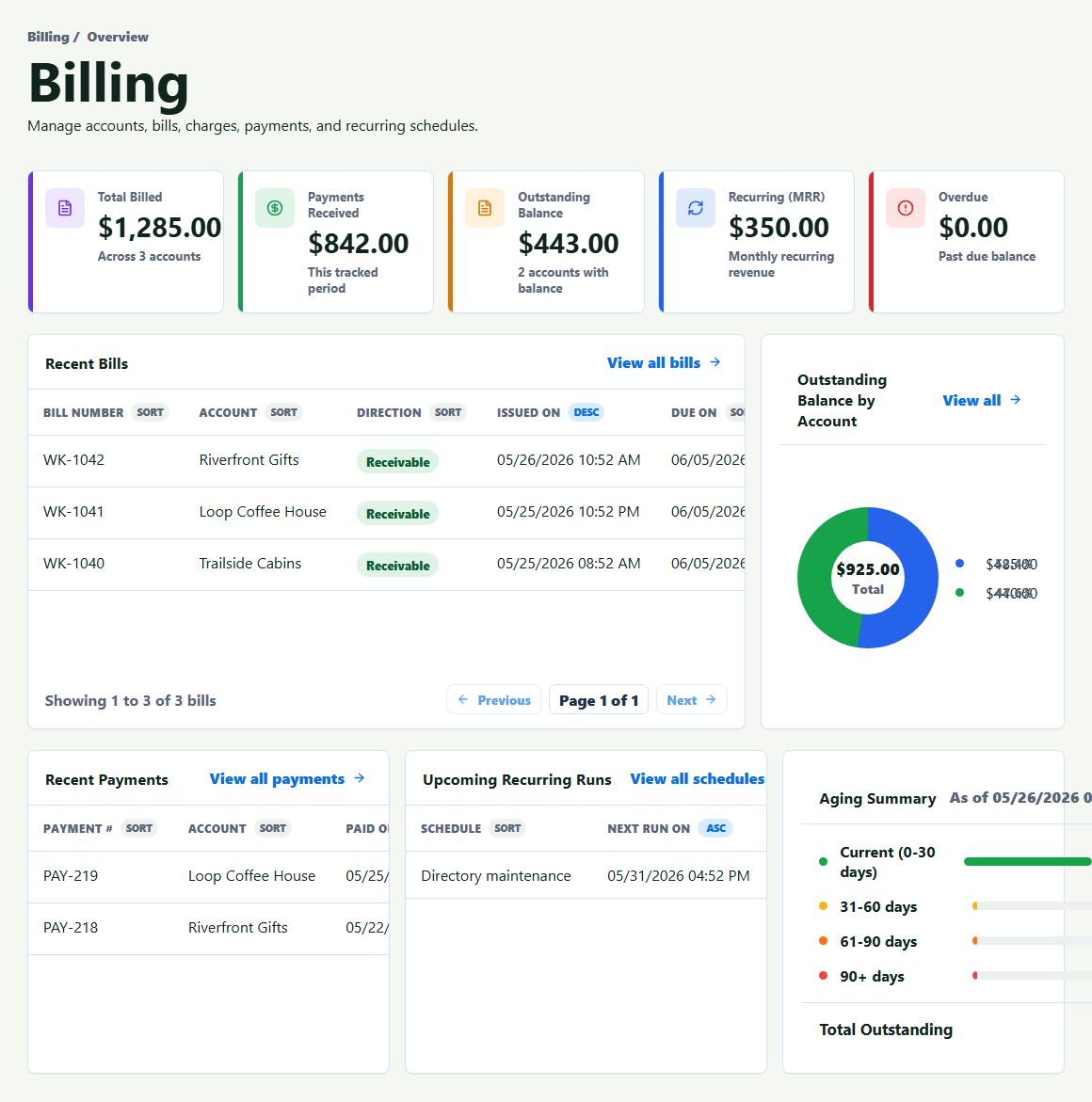The image size is (1092, 1102).
Task: Toggle Next Run On ASC sort
Action: (x=715, y=828)
